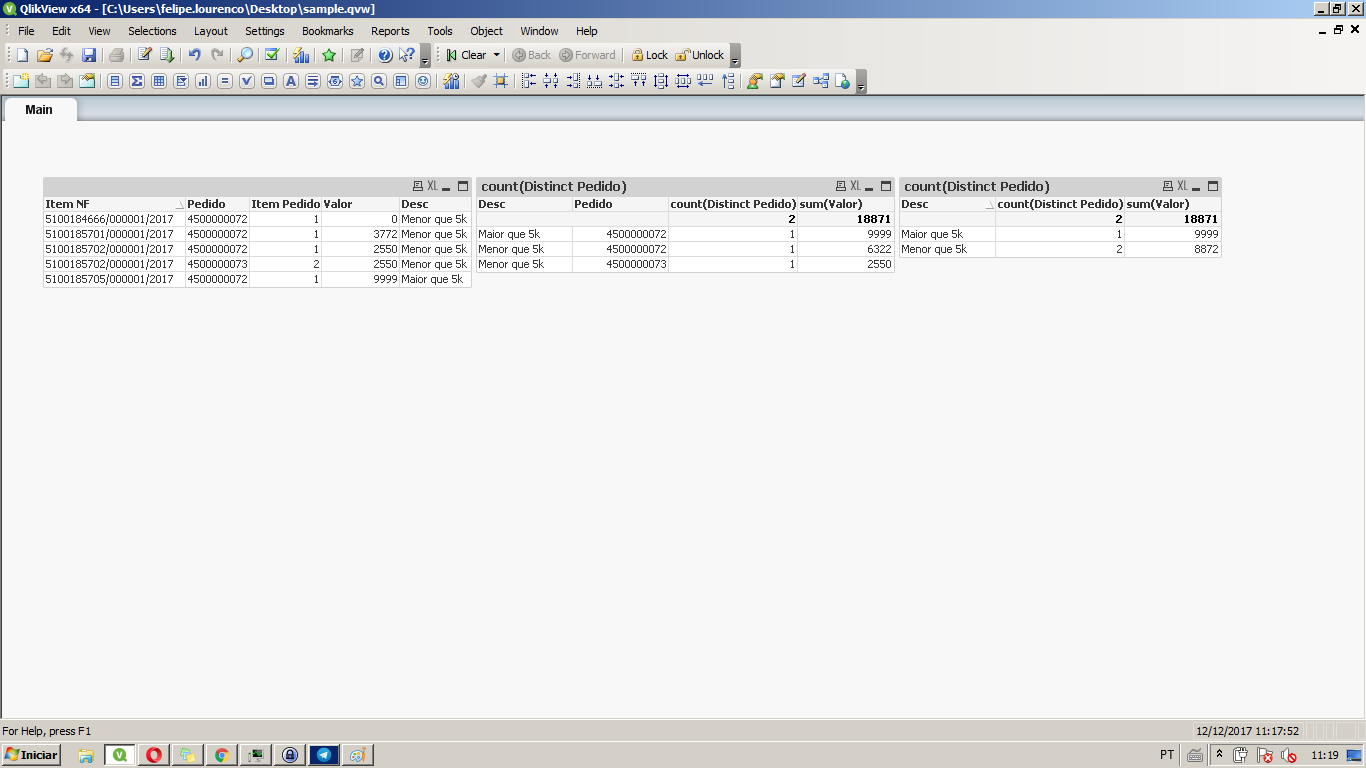1366x768 pixels.
Task: Create a new Table Box object
Action: coord(159,81)
